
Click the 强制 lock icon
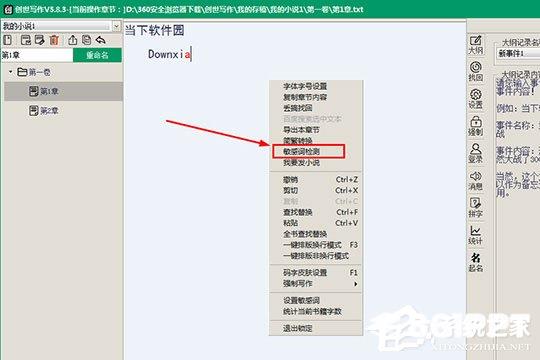(x=476, y=126)
